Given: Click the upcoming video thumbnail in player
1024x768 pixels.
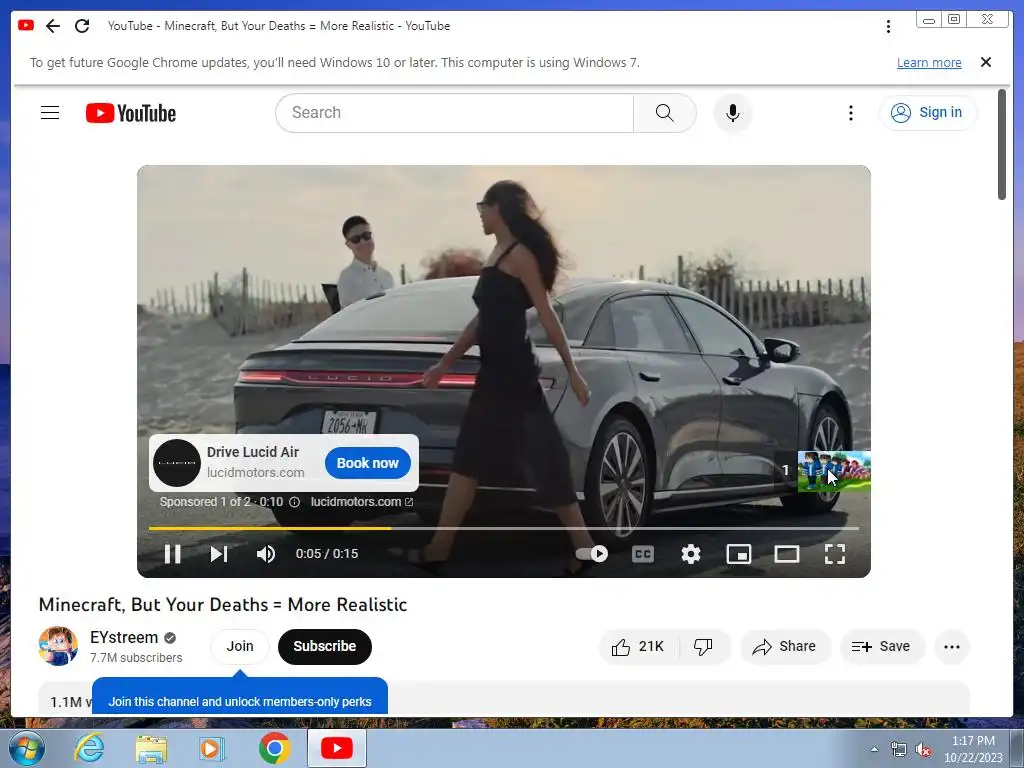Looking at the screenshot, I should pyautogui.click(x=834, y=471).
